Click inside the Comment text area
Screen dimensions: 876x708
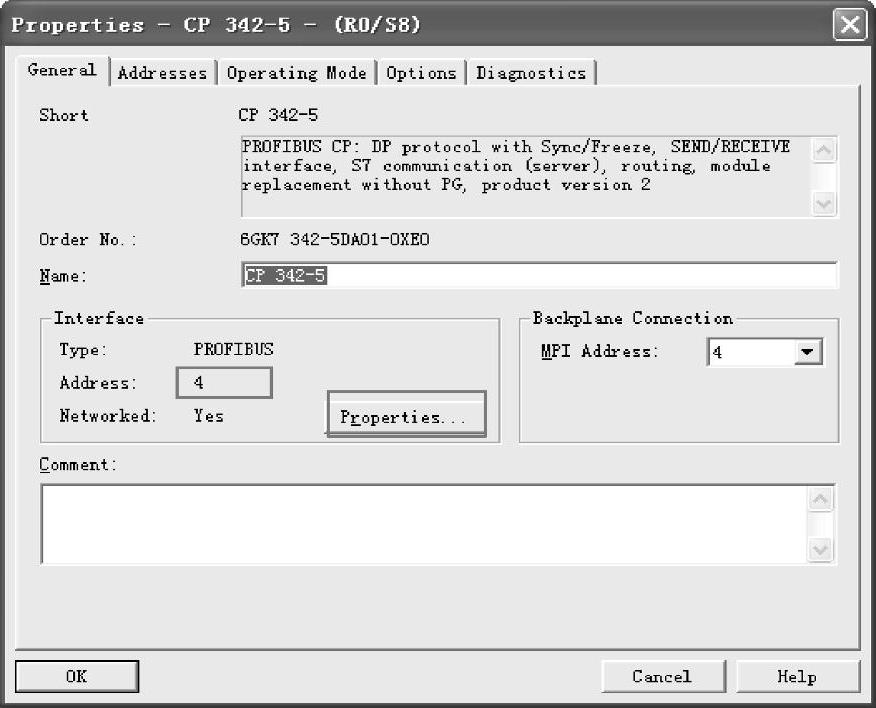[x=424, y=524]
